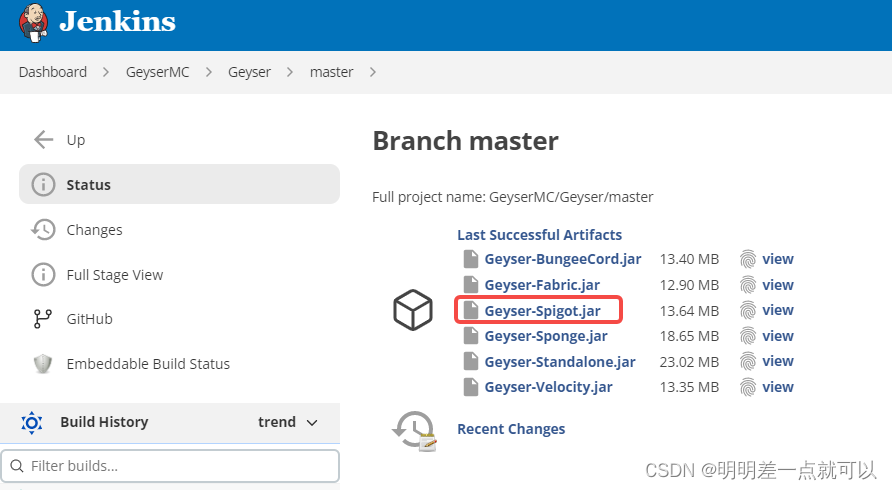View the Geyser-Sponge.jar artifact

[778, 336]
